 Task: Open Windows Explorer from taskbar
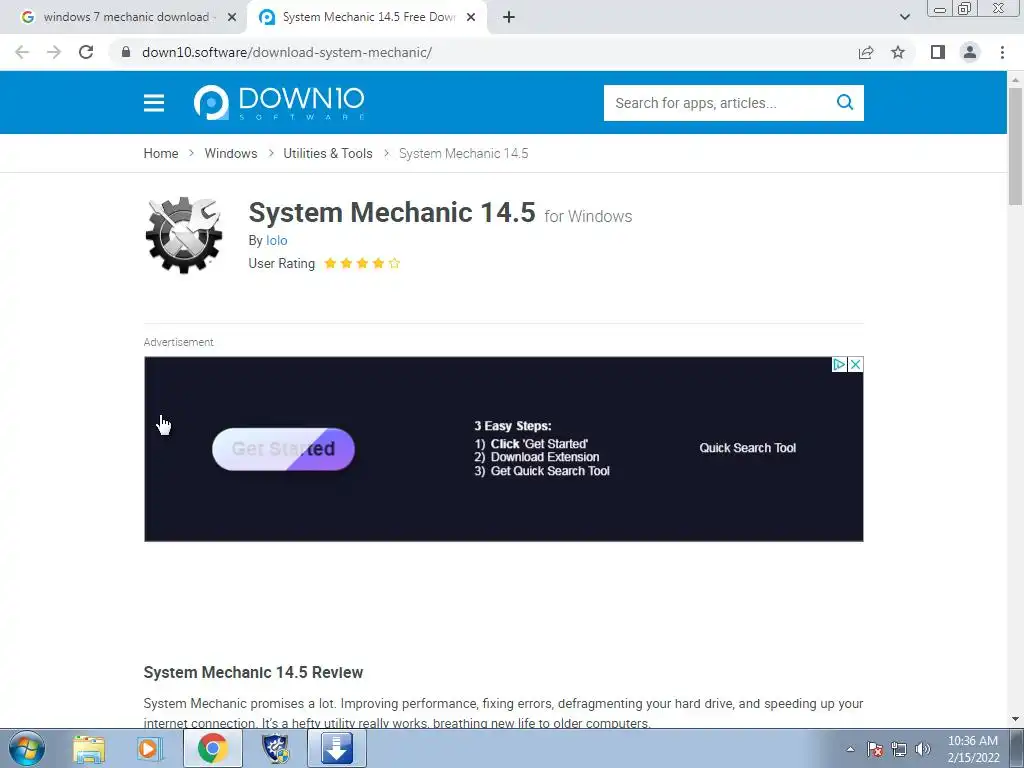tap(89, 748)
